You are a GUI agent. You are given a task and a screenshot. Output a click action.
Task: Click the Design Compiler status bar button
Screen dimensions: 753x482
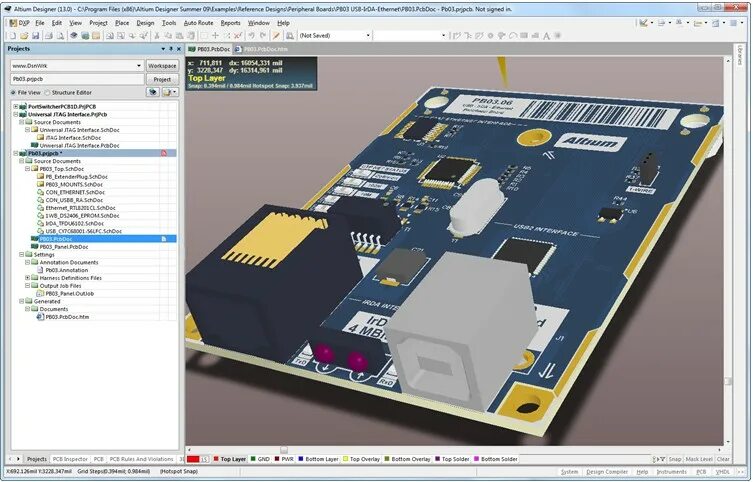click(607, 472)
